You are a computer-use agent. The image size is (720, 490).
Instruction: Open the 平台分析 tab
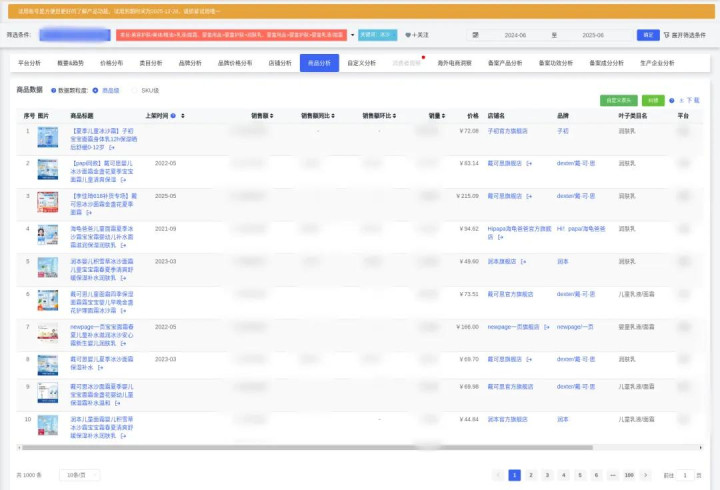pos(29,63)
